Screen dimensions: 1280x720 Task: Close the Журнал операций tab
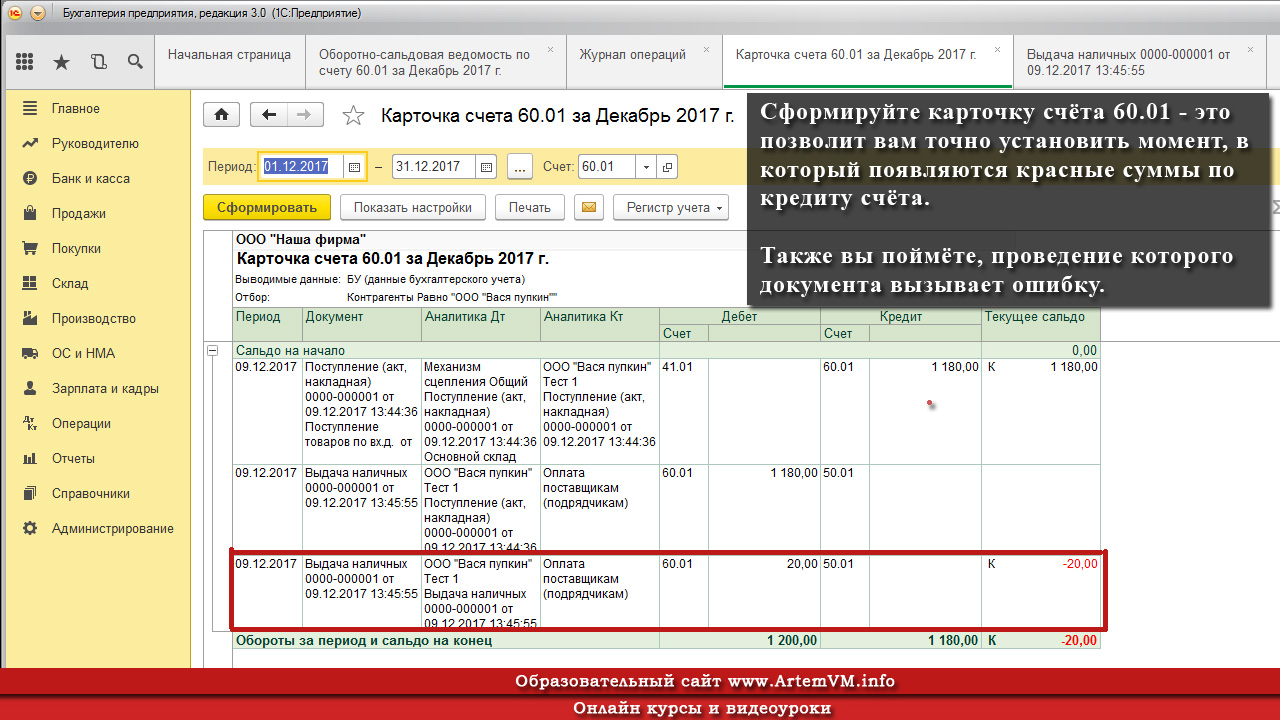pos(707,49)
